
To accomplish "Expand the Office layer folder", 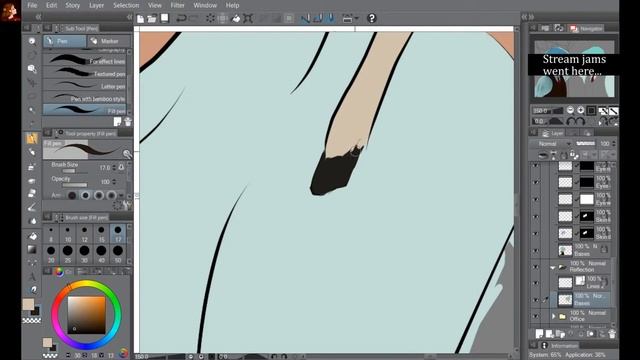I will click(x=553, y=316).
